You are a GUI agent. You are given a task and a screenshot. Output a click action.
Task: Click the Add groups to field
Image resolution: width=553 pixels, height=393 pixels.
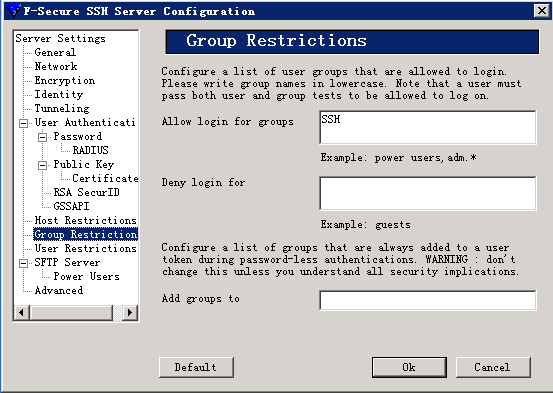point(428,300)
